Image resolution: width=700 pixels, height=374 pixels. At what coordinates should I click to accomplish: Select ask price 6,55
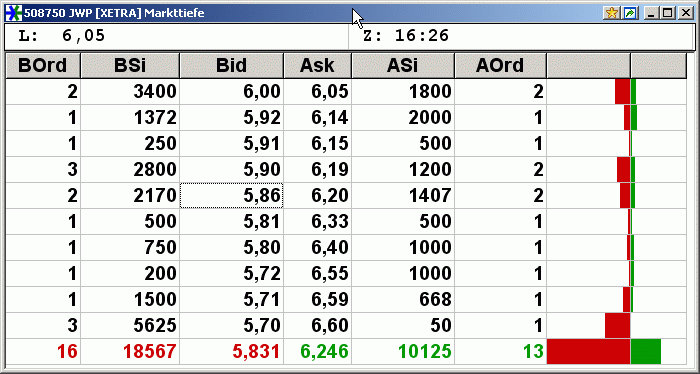(317, 273)
